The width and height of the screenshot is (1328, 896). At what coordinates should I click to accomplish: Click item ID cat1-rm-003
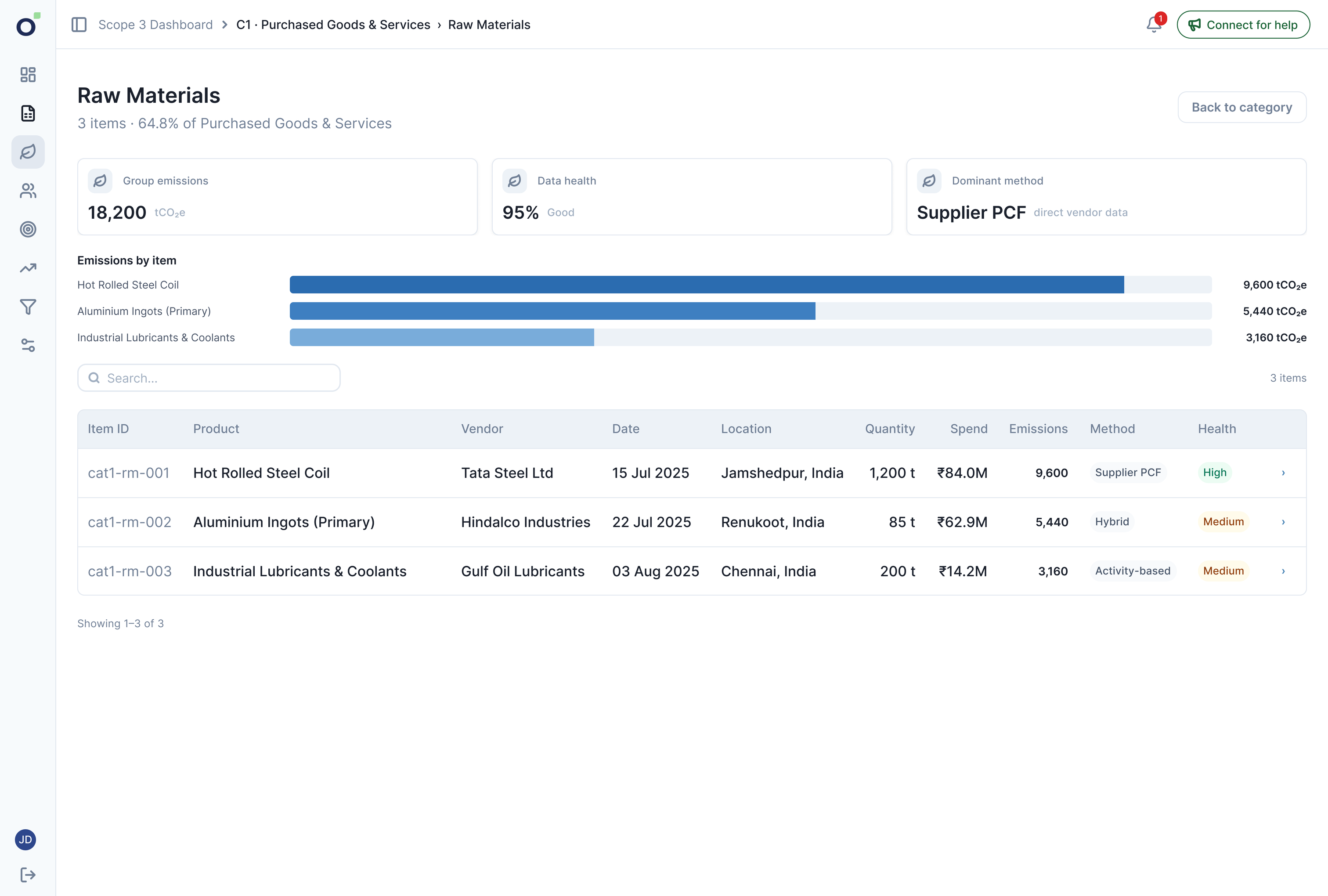coord(130,571)
